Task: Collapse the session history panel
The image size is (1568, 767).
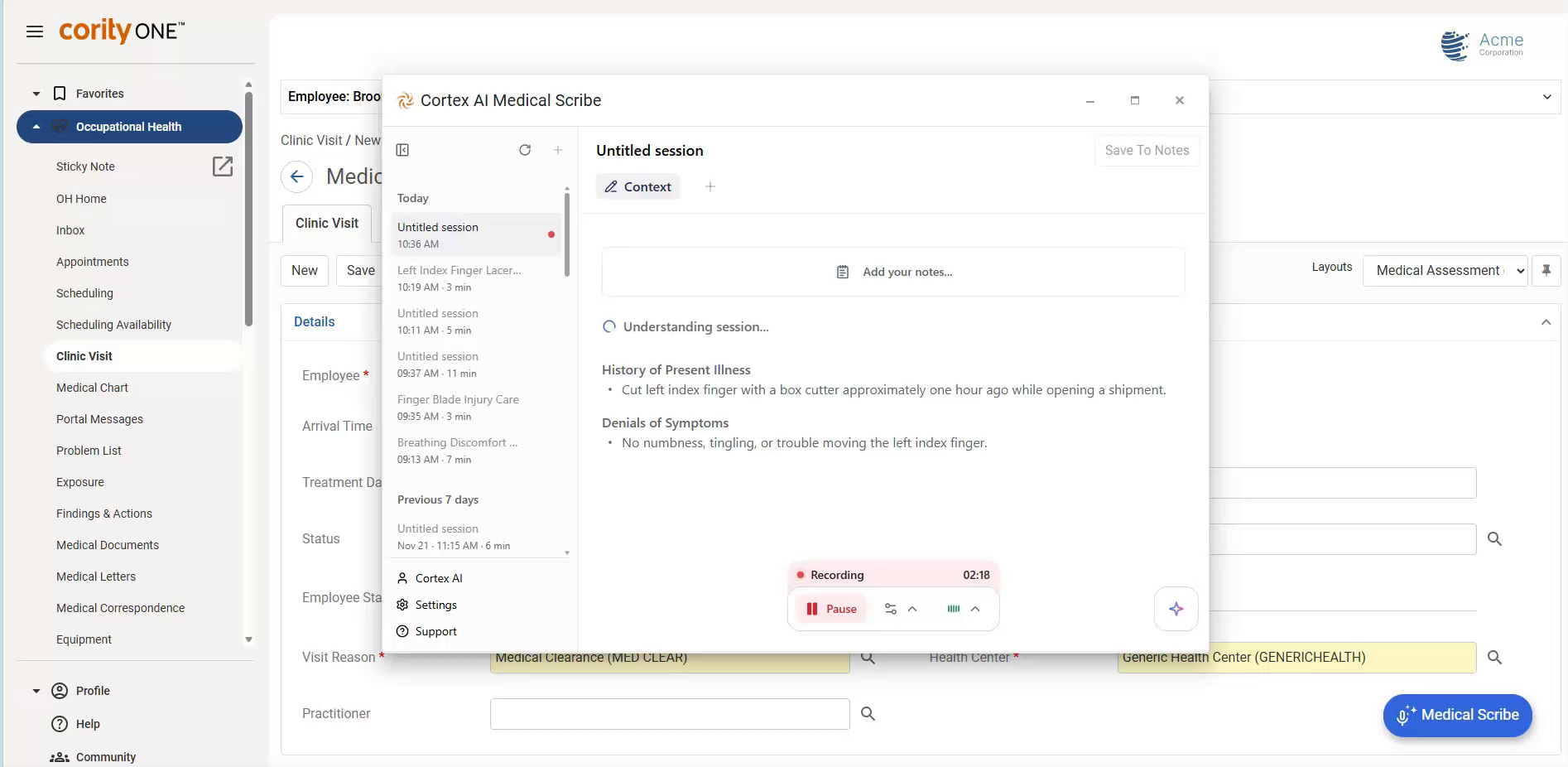Action: pos(402,150)
